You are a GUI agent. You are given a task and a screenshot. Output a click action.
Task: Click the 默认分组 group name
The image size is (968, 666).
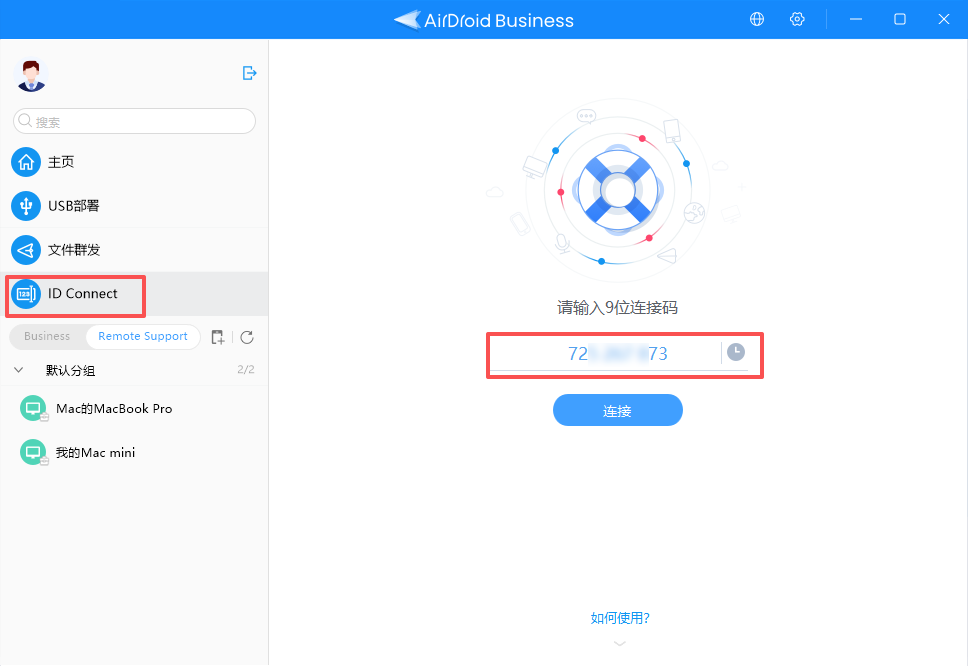70,370
